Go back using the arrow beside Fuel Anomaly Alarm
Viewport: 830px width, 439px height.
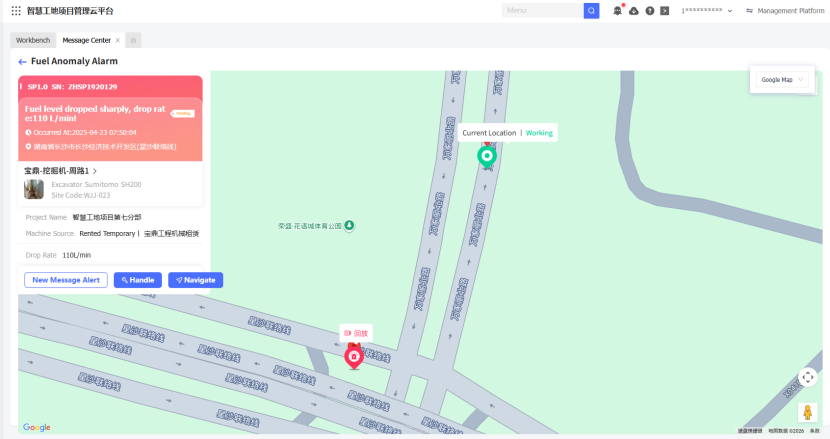tap(22, 61)
